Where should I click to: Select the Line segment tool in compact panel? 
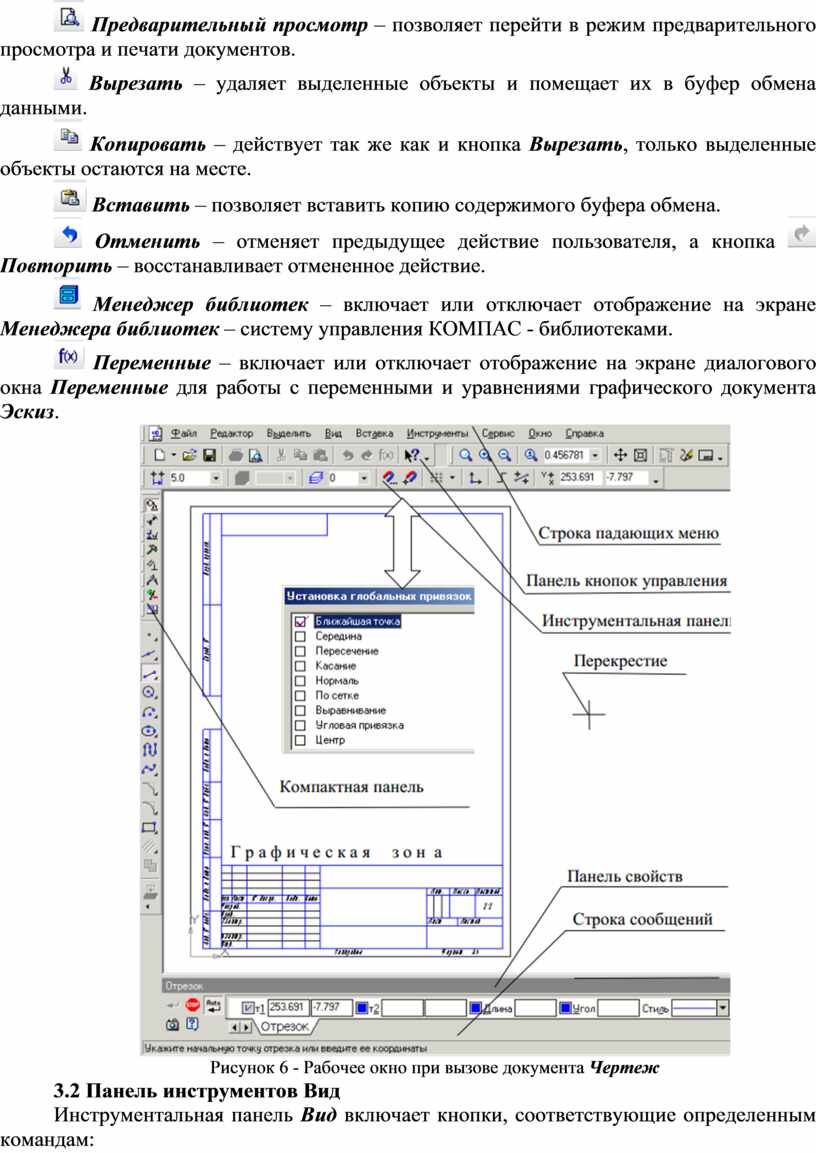[150, 673]
